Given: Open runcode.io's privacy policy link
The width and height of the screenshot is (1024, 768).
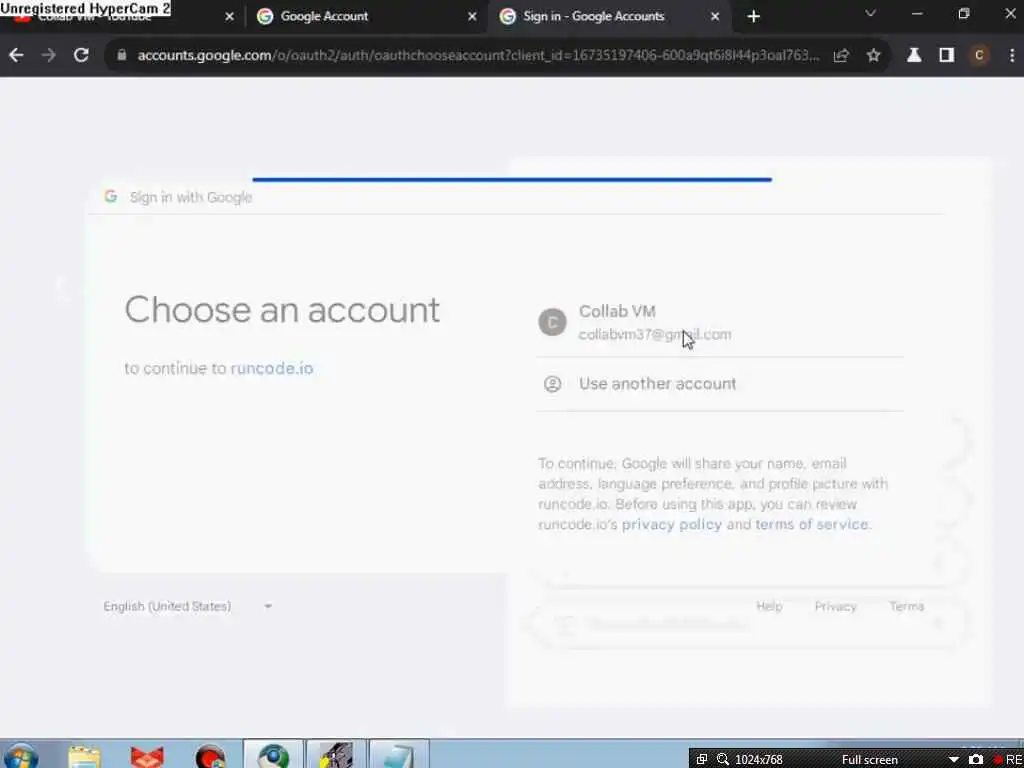Looking at the screenshot, I should pos(671,524).
